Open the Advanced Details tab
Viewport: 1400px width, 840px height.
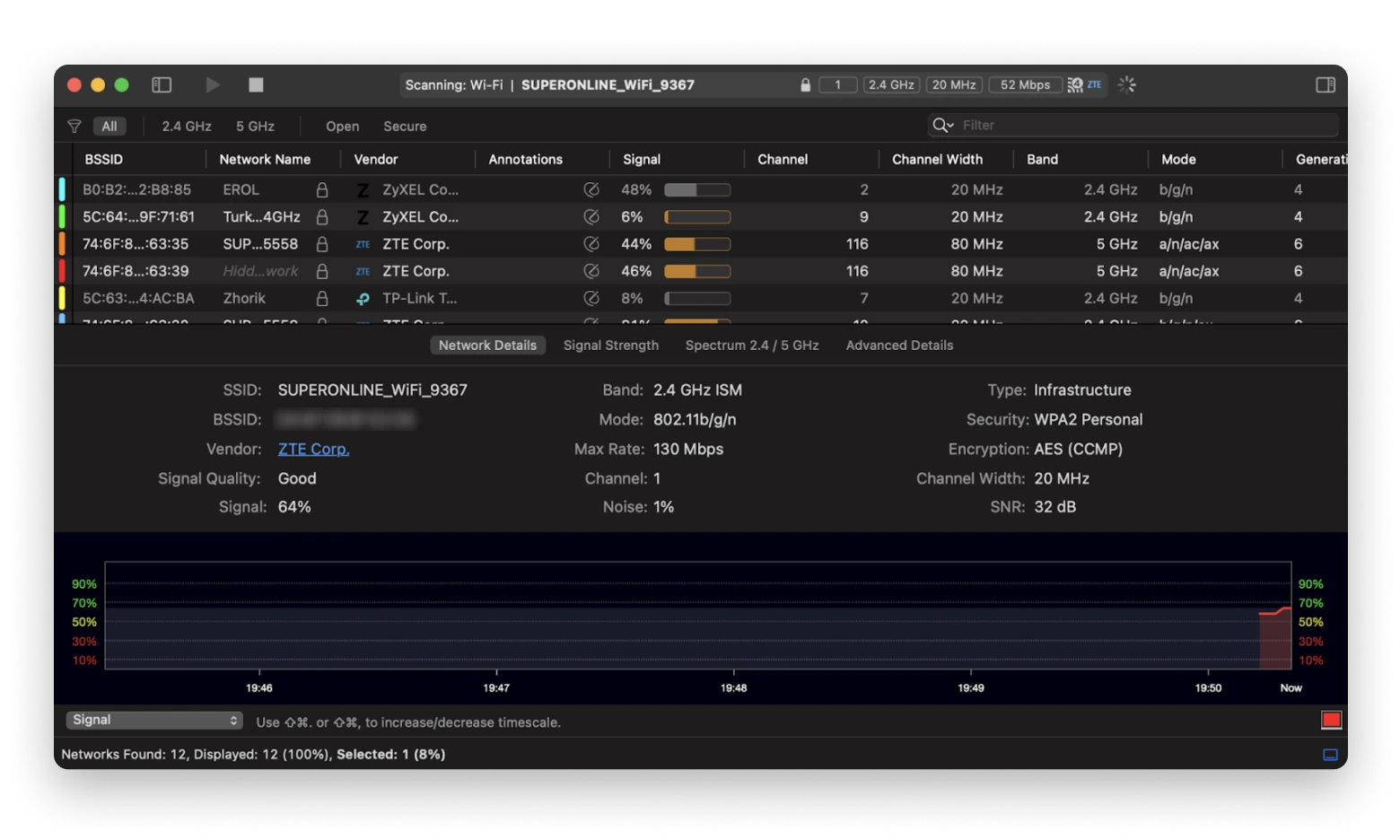(899, 346)
